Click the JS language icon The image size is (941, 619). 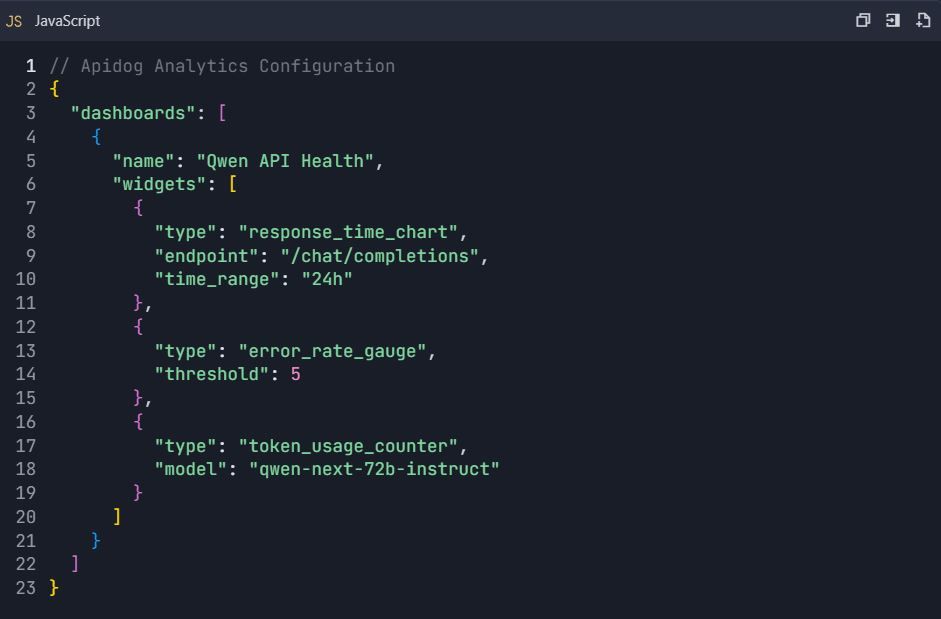click(14, 21)
